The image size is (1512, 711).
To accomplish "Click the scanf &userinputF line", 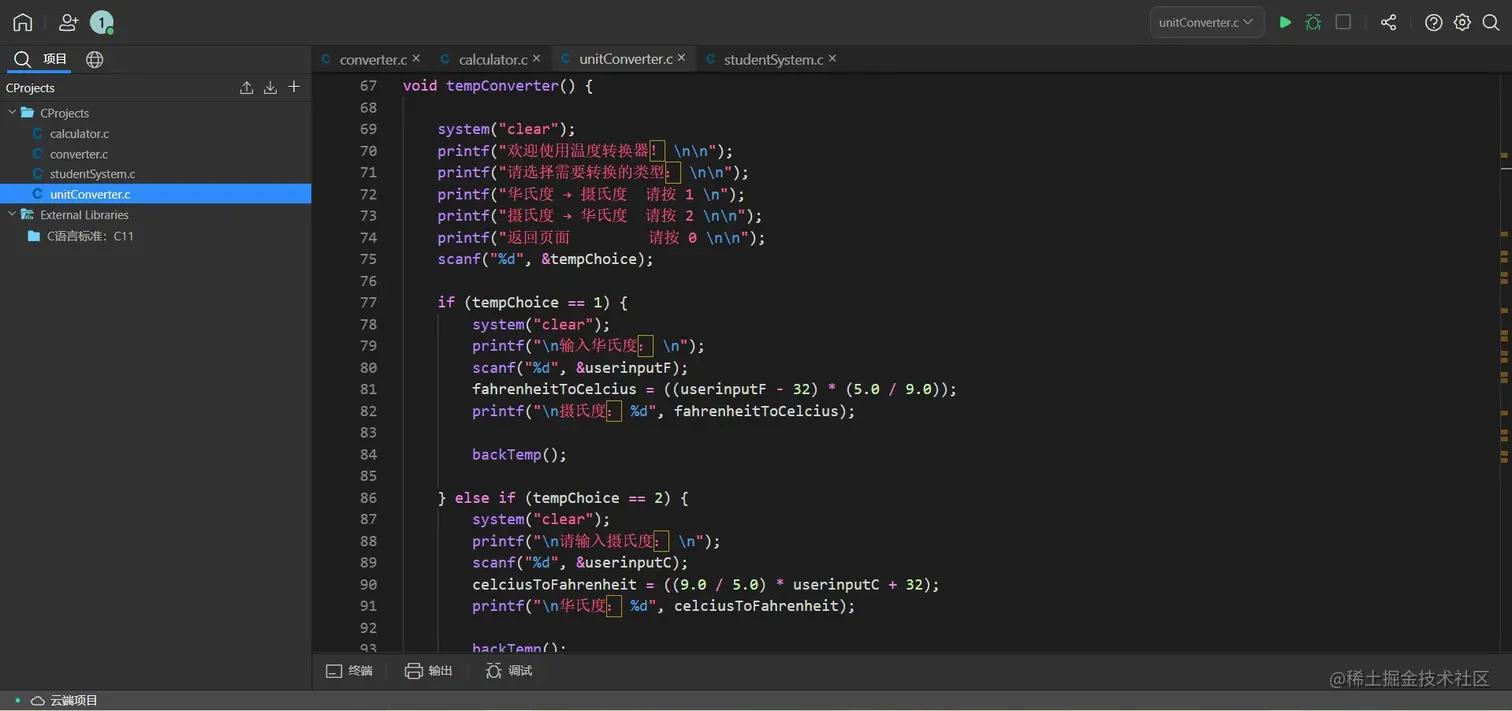I will (580, 367).
